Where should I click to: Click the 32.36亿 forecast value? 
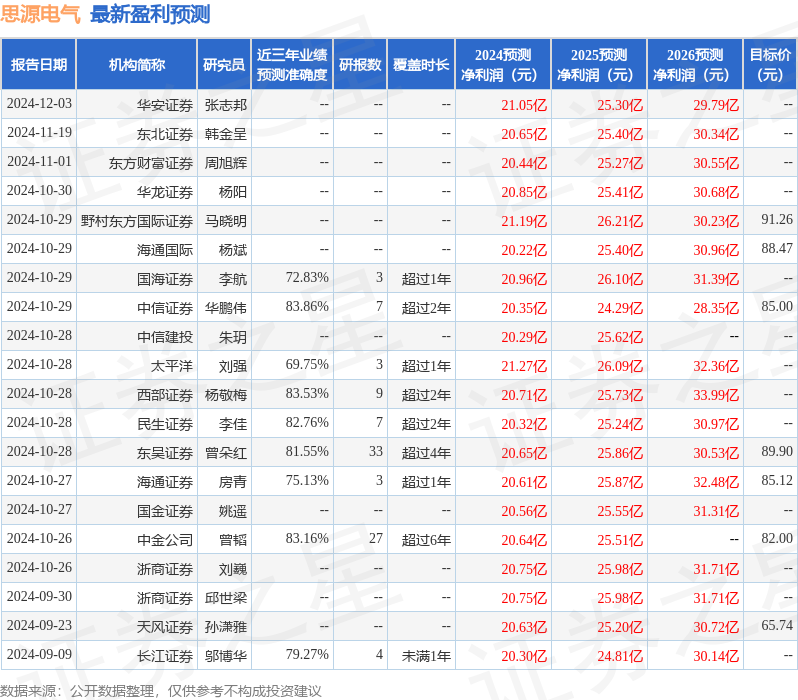tap(716, 367)
